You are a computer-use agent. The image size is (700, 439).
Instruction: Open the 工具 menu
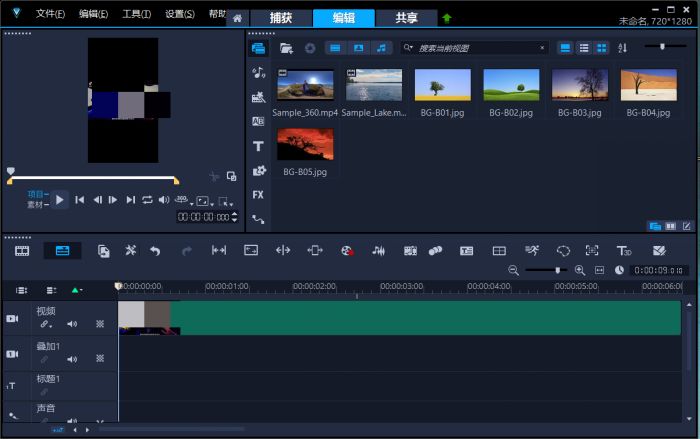(137, 14)
